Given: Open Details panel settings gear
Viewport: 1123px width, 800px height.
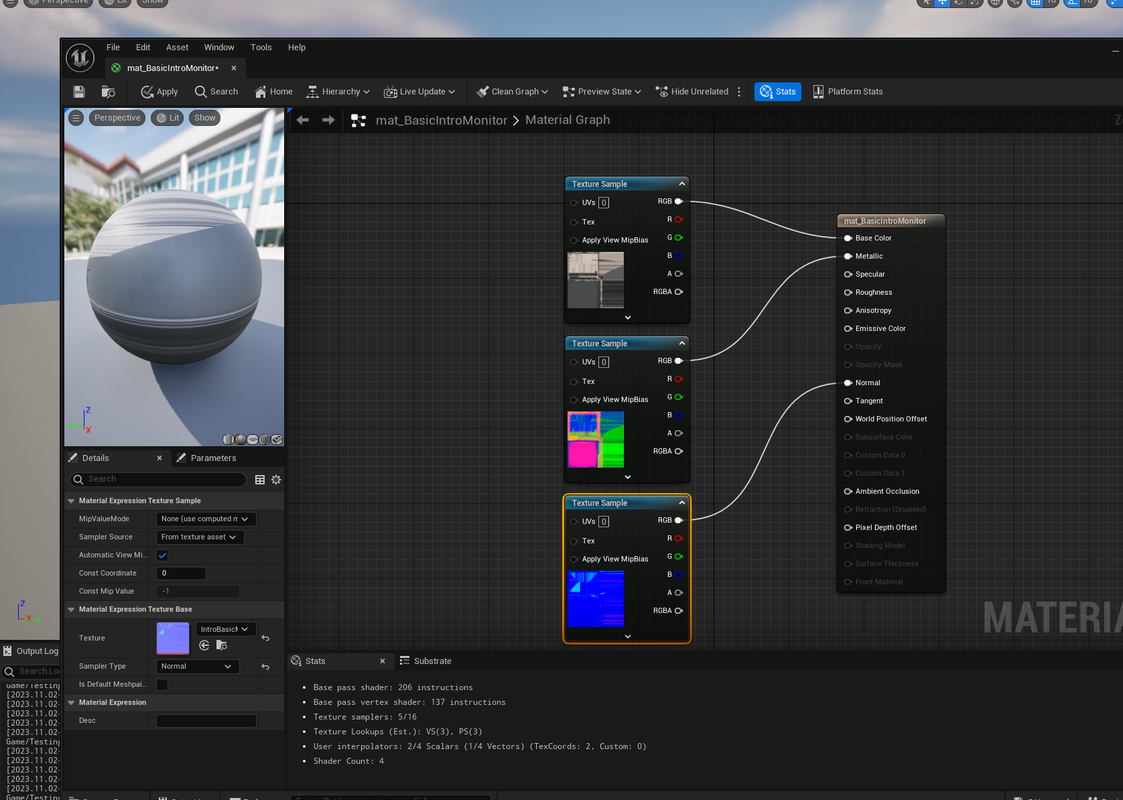Looking at the screenshot, I should coord(276,479).
